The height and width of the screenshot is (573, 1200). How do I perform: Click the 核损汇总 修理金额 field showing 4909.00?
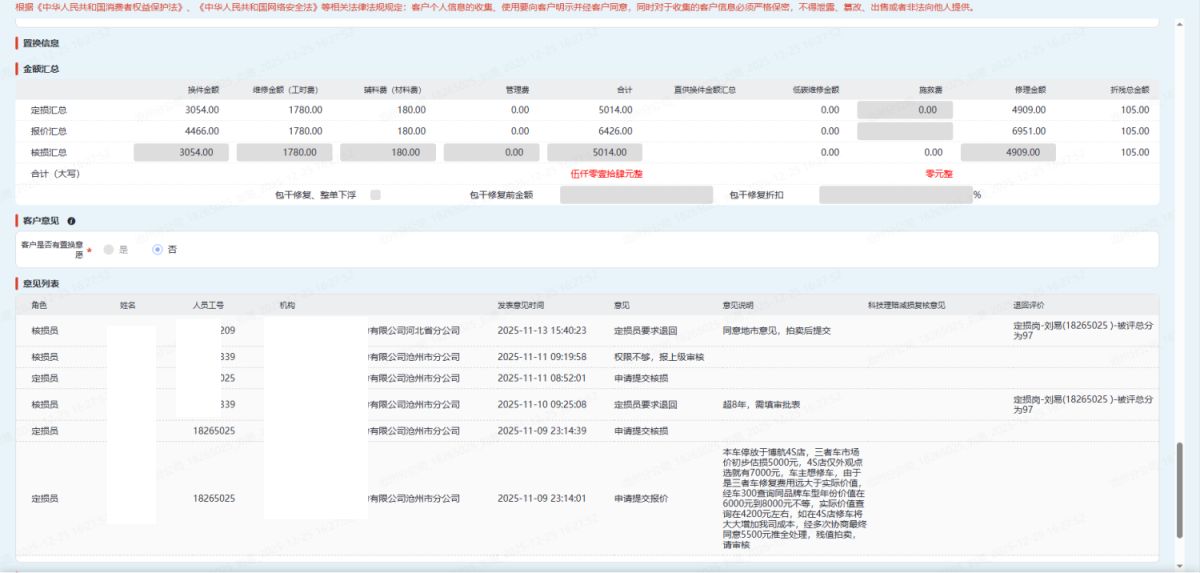click(x=1008, y=152)
